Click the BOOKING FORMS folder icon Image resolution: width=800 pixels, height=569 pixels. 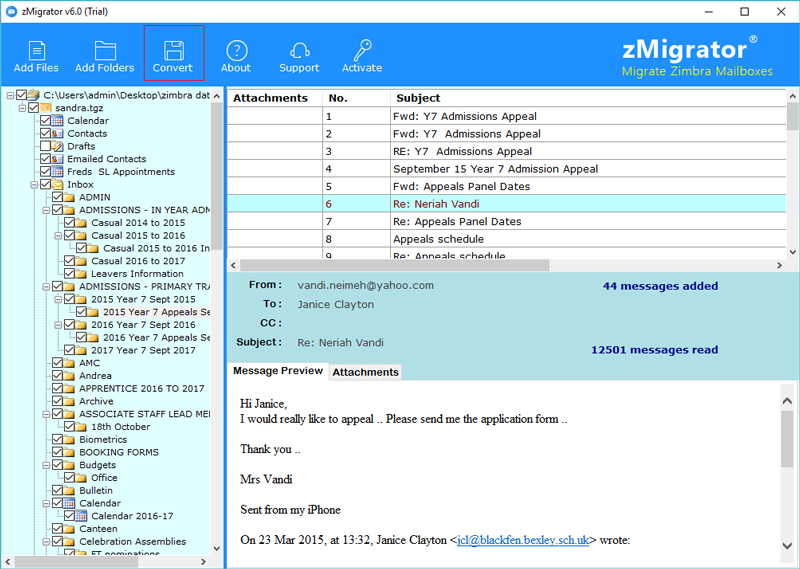[x=69, y=452]
